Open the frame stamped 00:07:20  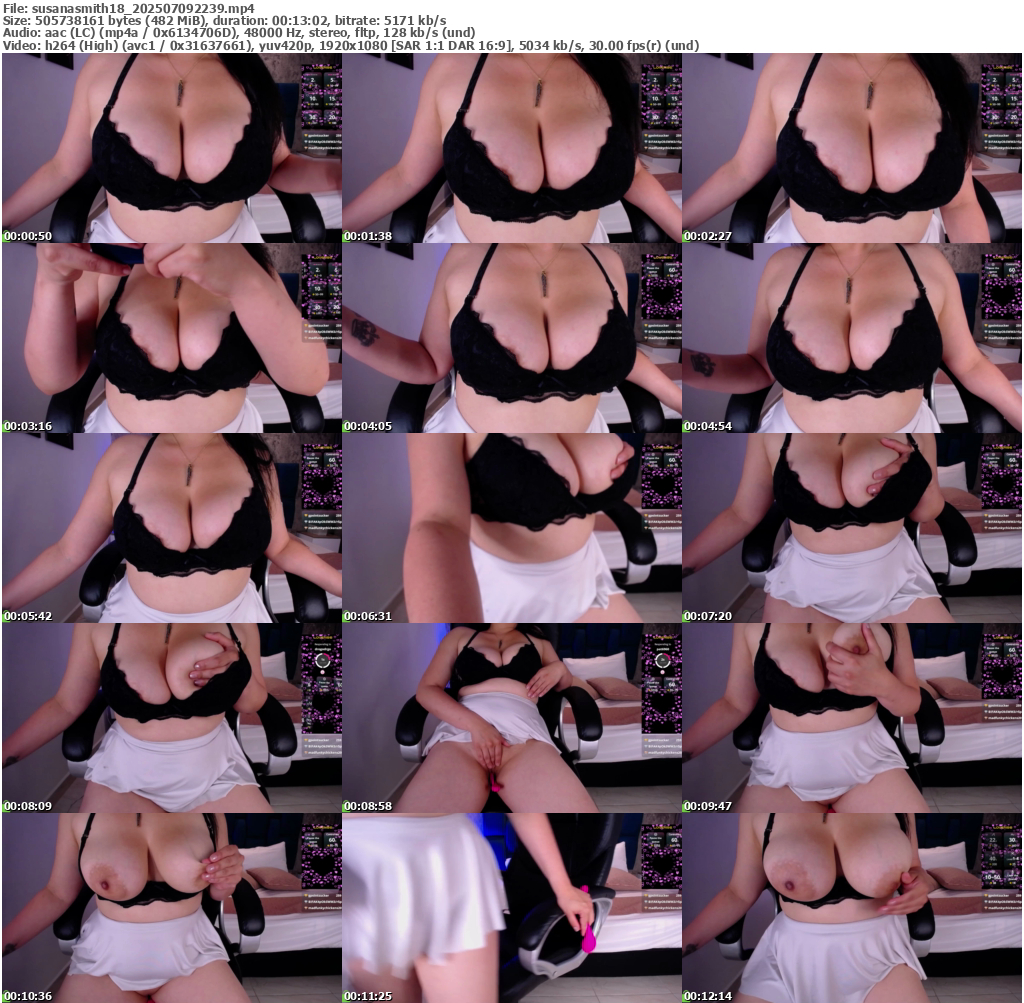coord(852,528)
